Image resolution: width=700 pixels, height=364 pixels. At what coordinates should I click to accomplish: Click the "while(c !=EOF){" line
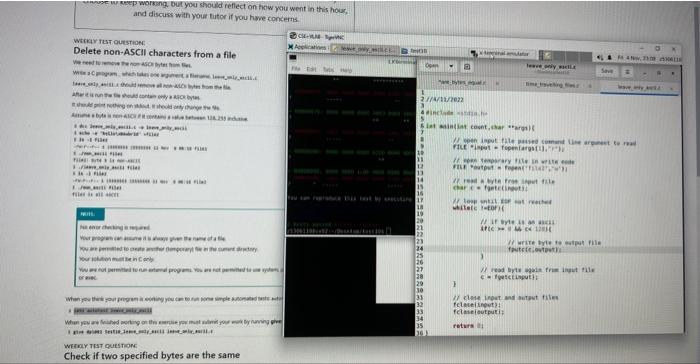[479, 208]
